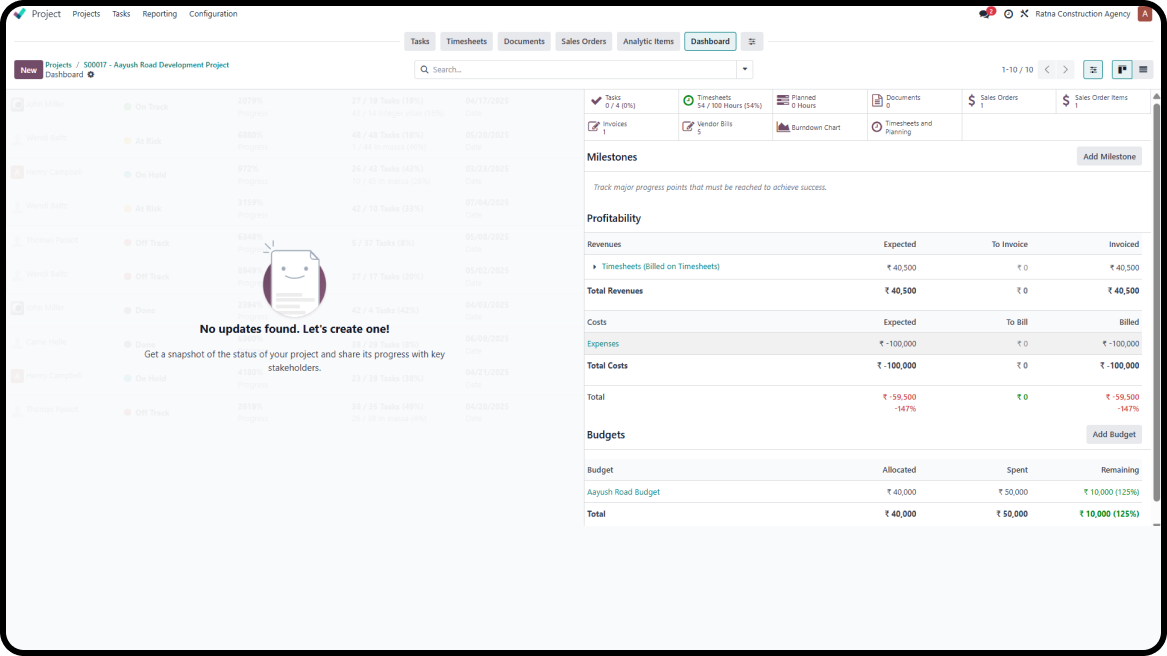Screen dimensions: 1167x656
Task: Toggle the right side panel button
Action: (1093, 70)
